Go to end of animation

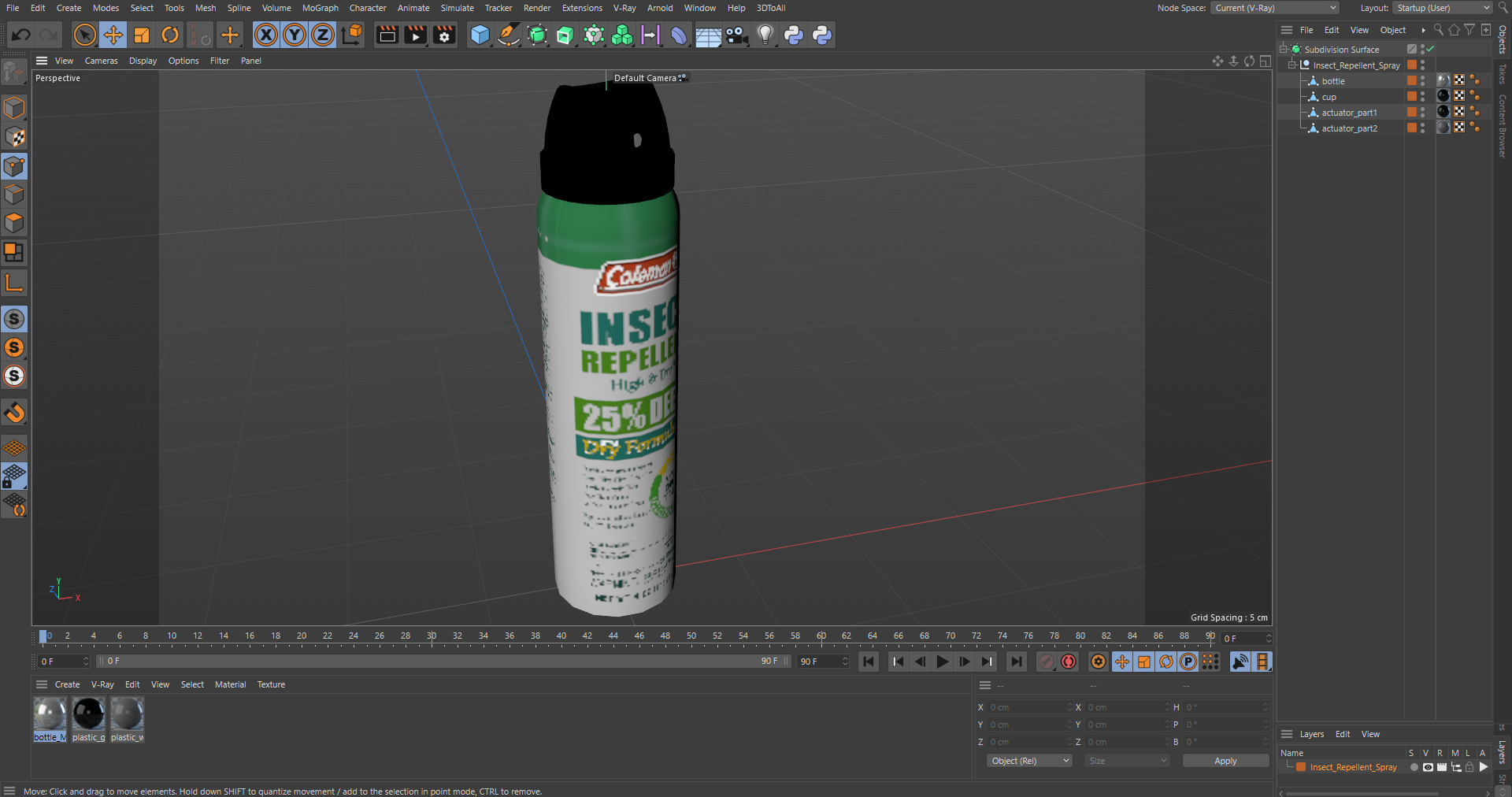(1017, 662)
